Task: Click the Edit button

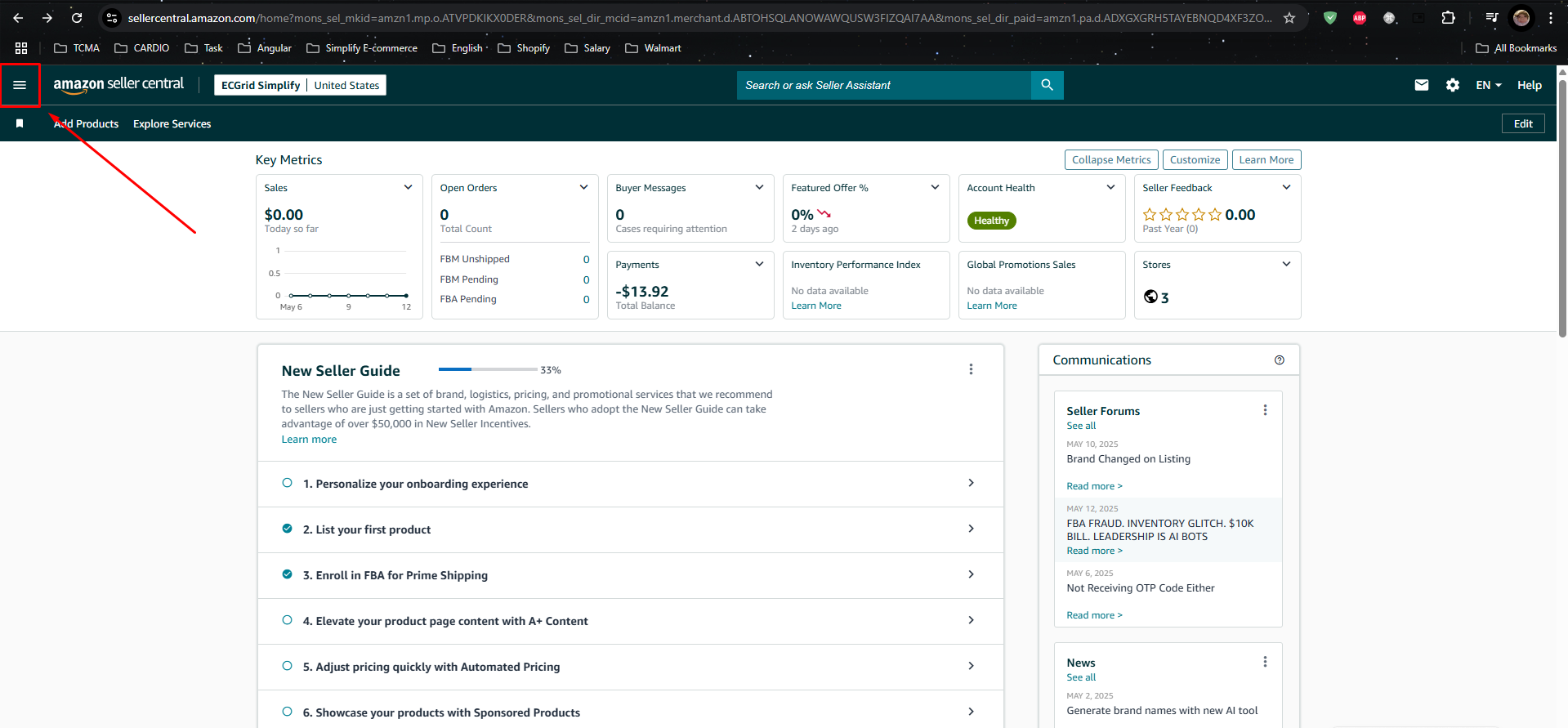Action: coord(1523,123)
